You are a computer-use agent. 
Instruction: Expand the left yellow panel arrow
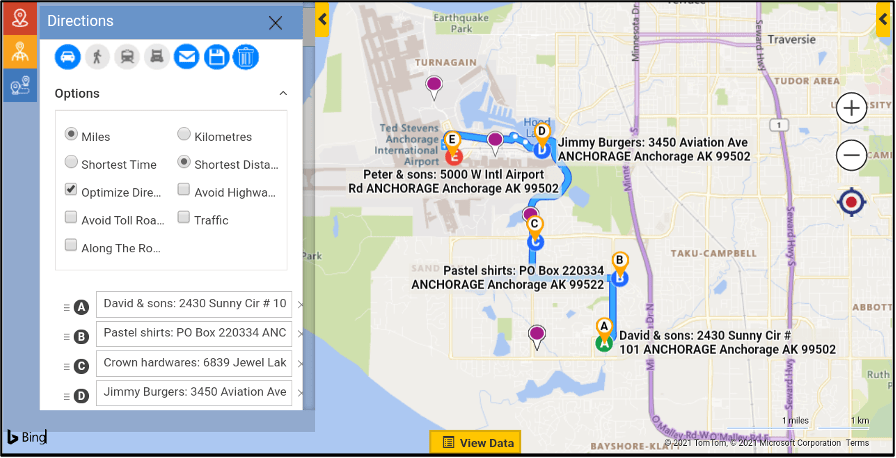pyautogui.click(x=322, y=19)
